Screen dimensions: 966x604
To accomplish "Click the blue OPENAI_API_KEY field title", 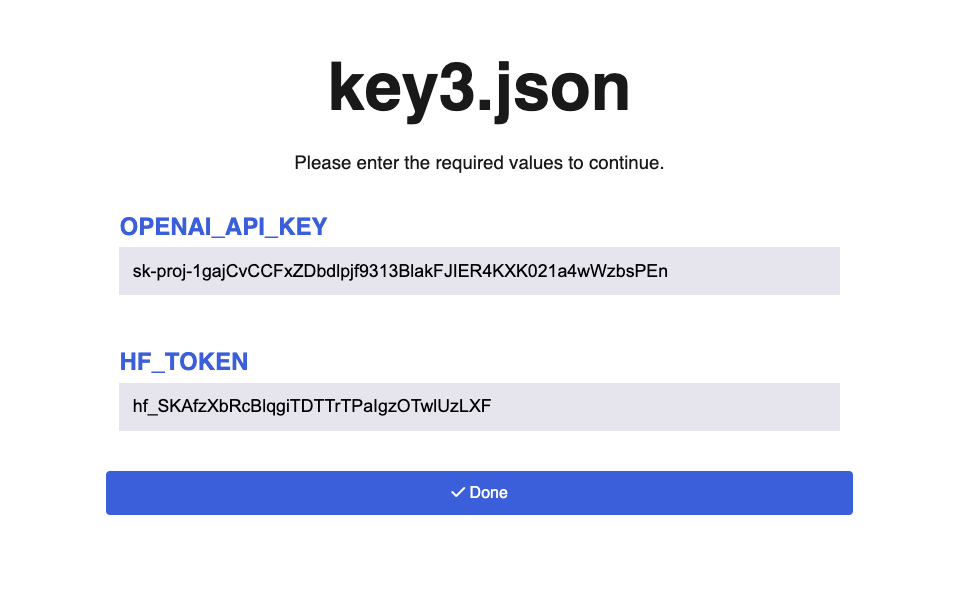I will [x=223, y=227].
